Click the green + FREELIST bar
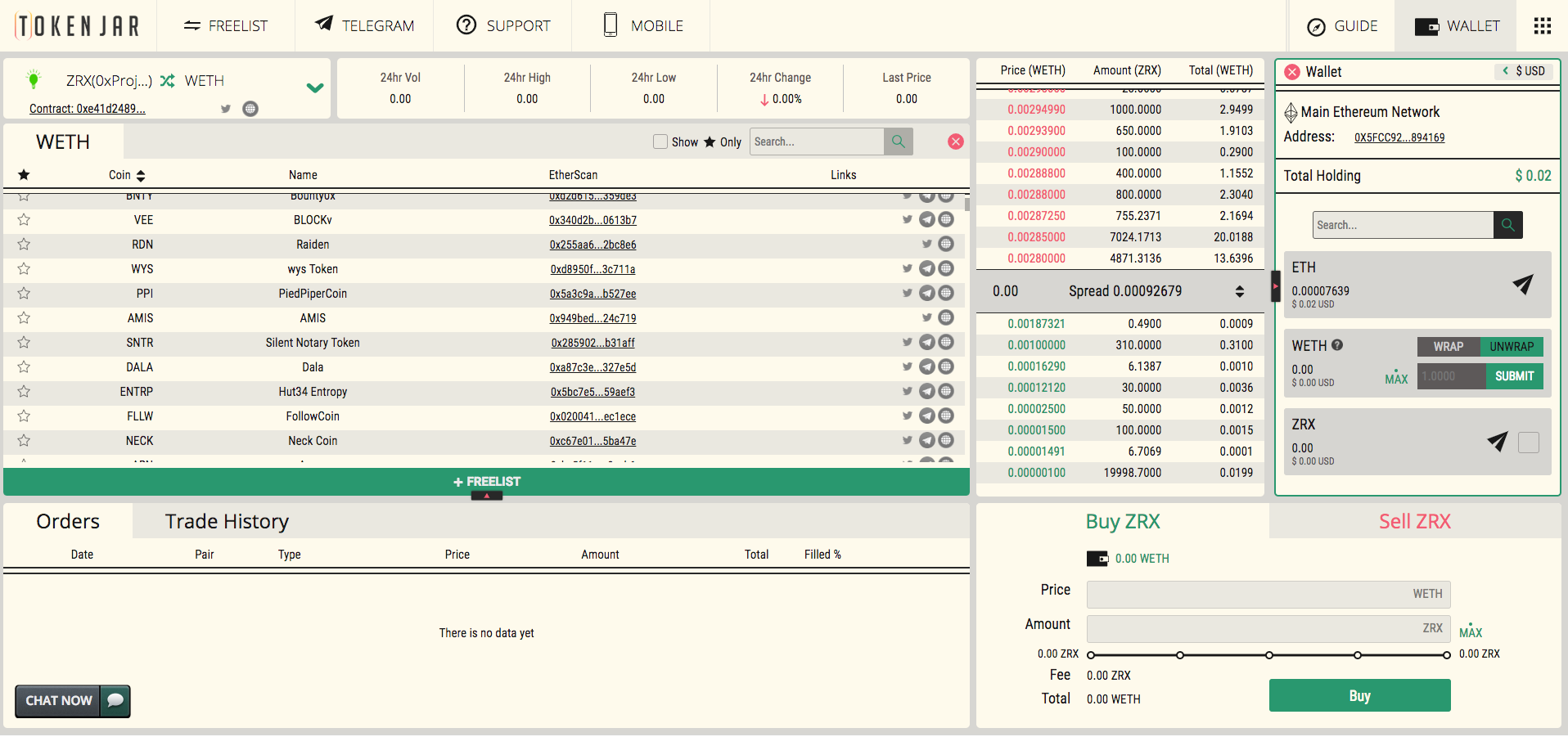 coord(486,482)
